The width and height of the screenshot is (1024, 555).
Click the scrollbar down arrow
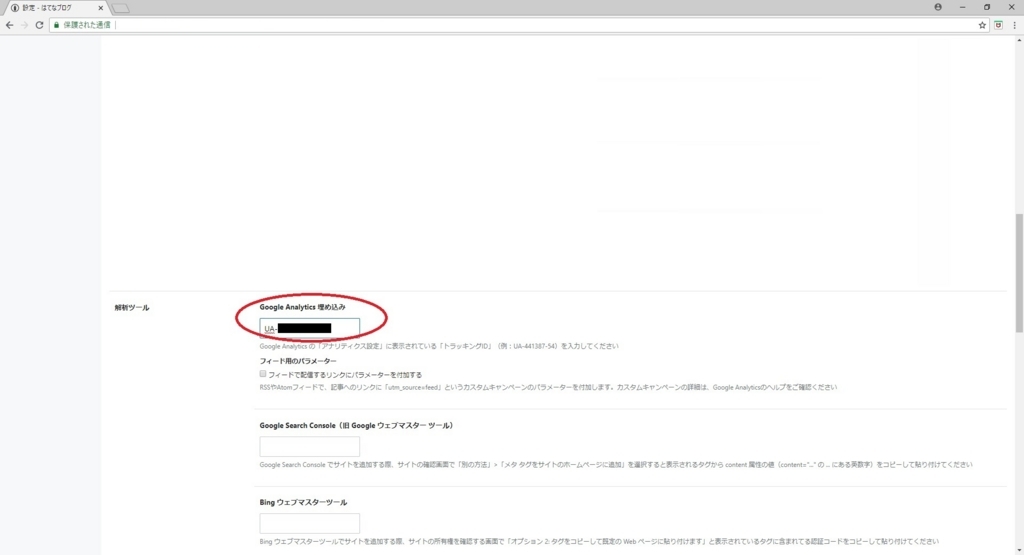click(1019, 550)
